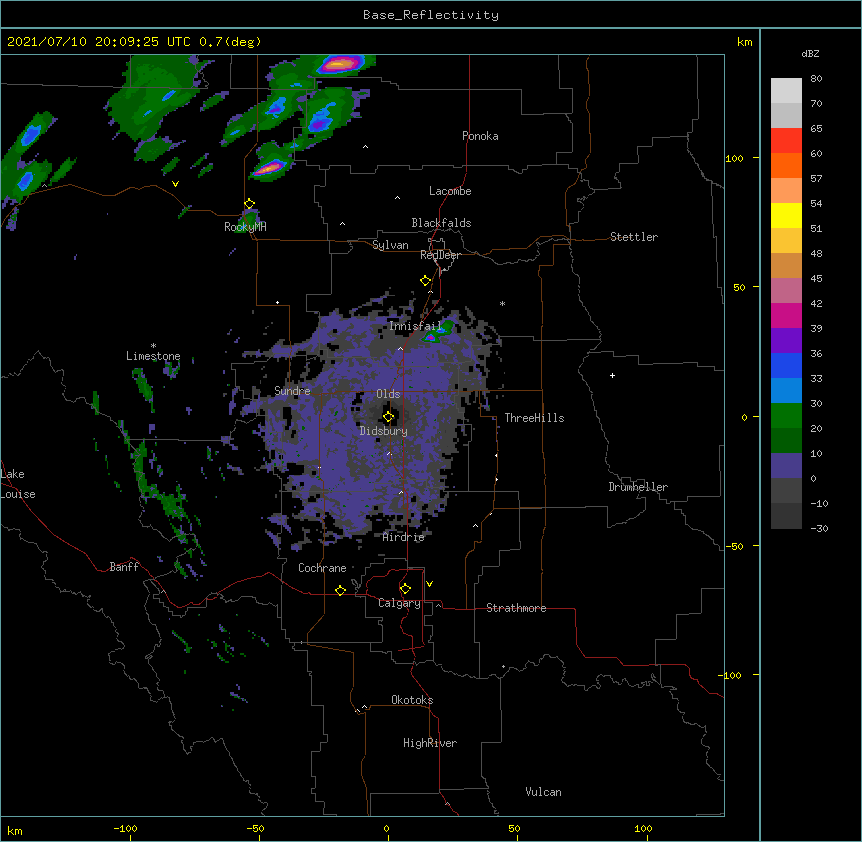
Task: Pick the blue swatch between 36 and 33 dBZ
Action: click(x=786, y=365)
